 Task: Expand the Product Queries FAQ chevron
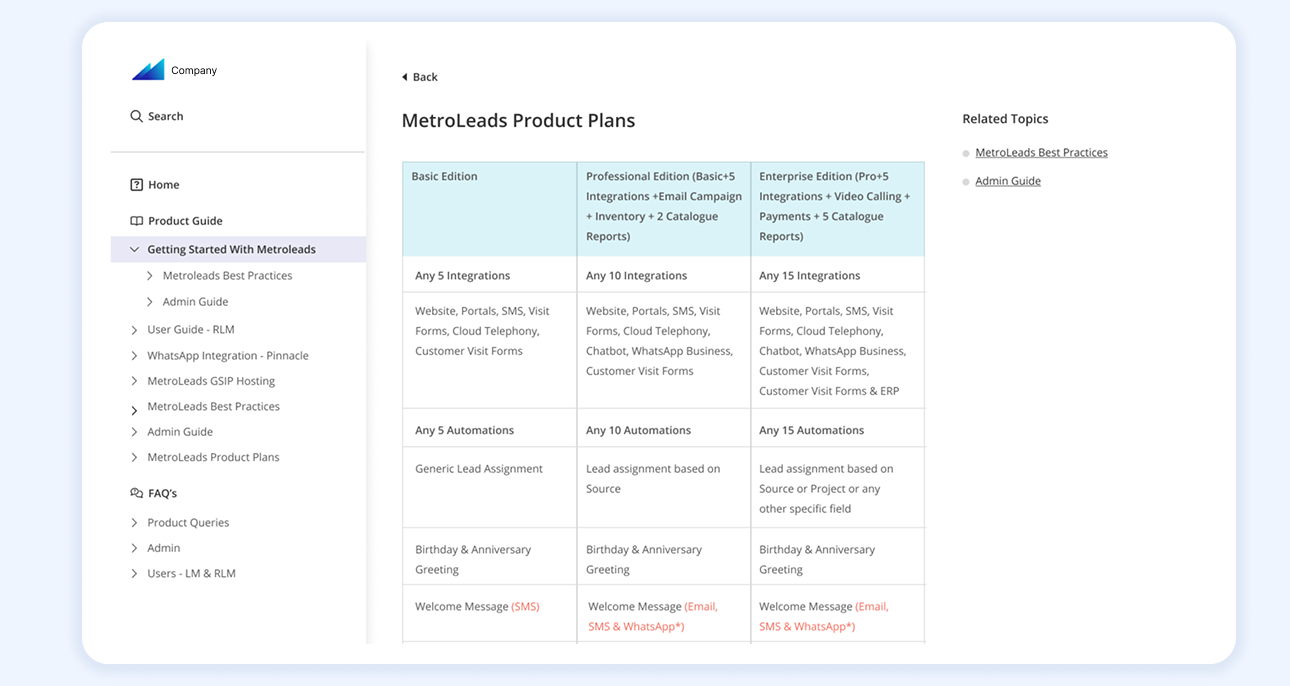point(135,523)
